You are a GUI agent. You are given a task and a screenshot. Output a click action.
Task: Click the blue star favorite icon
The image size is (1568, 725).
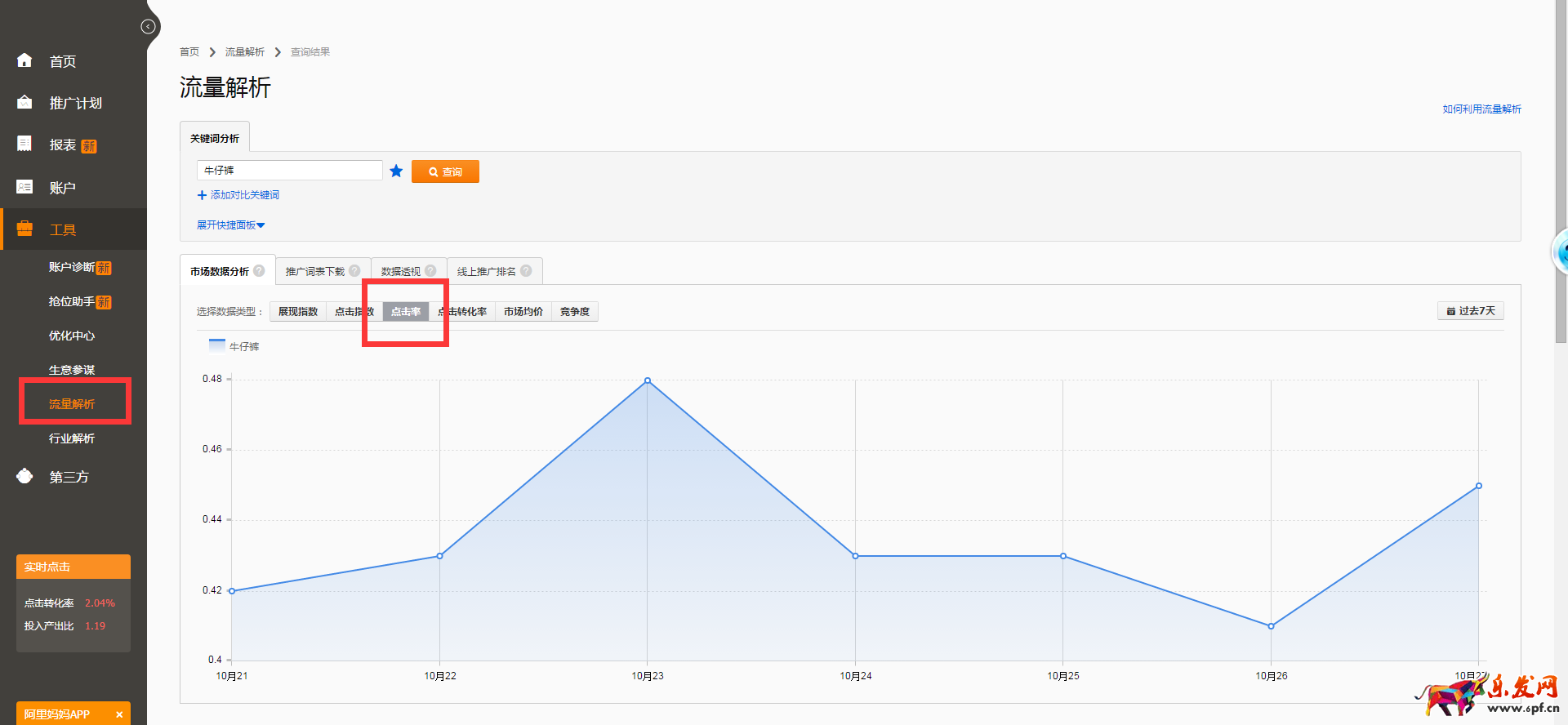pyautogui.click(x=396, y=171)
